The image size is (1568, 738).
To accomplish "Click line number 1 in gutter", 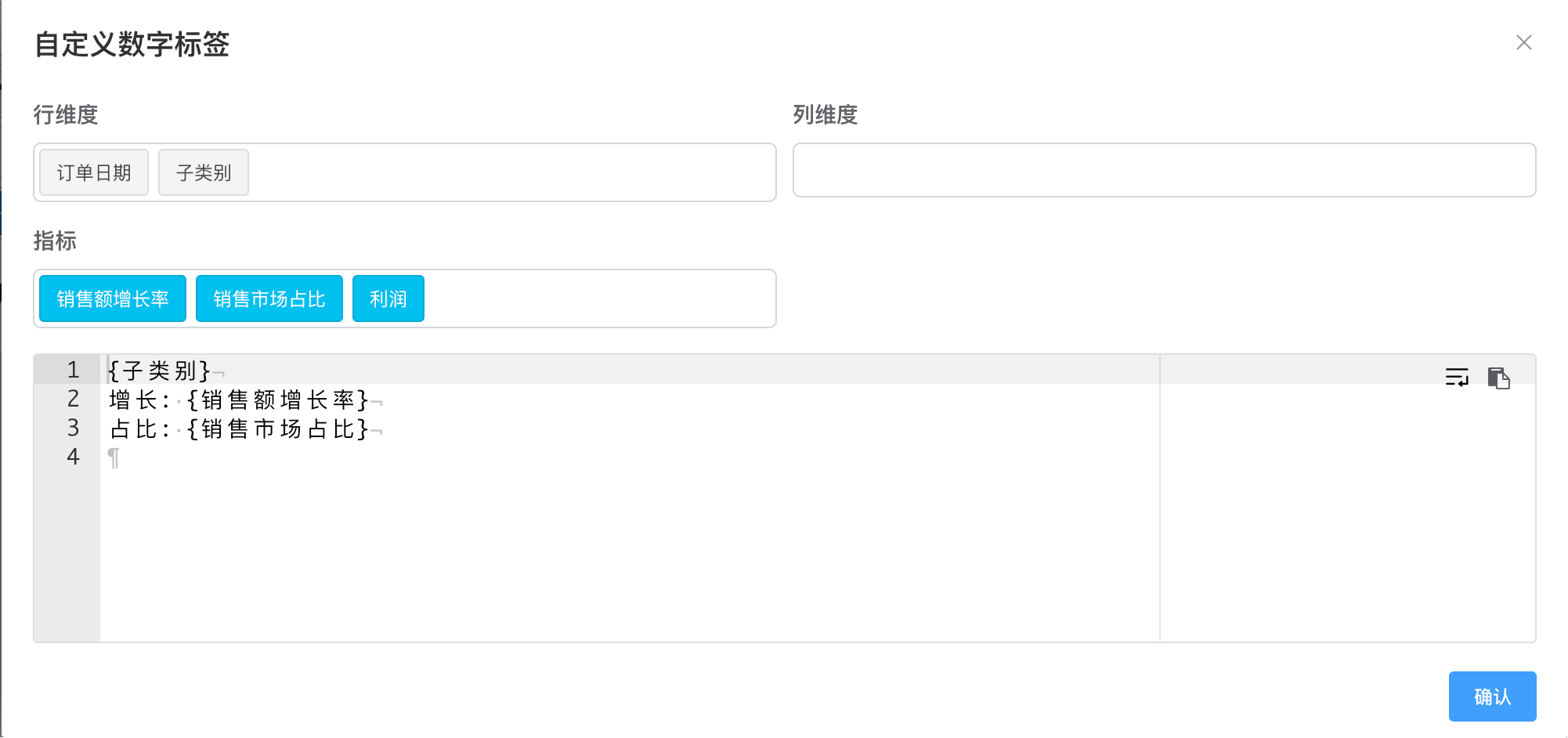I will (x=73, y=370).
